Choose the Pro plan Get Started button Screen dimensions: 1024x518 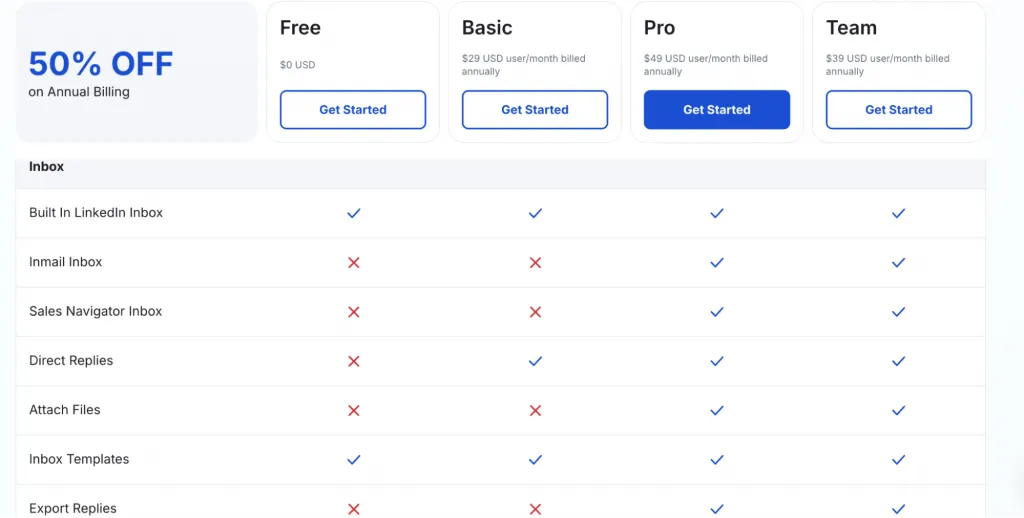716,110
